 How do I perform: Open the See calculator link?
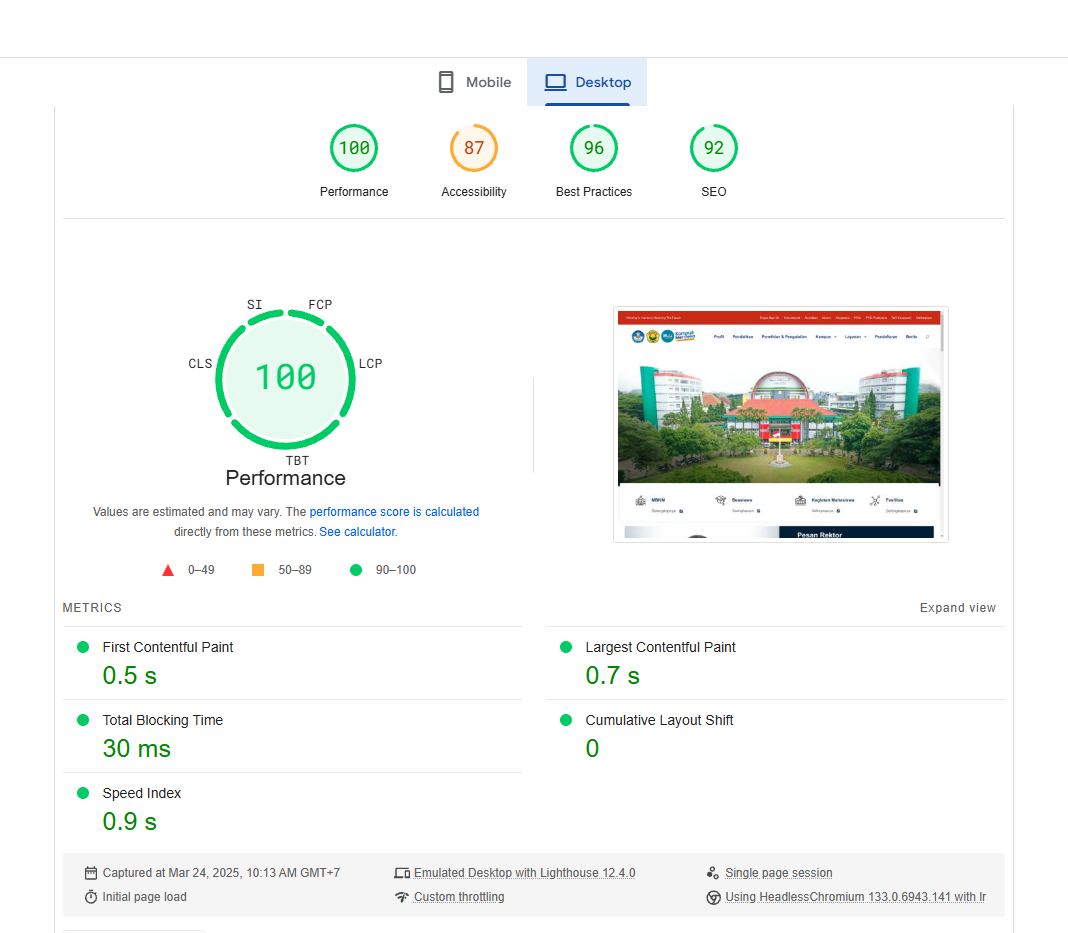(357, 532)
